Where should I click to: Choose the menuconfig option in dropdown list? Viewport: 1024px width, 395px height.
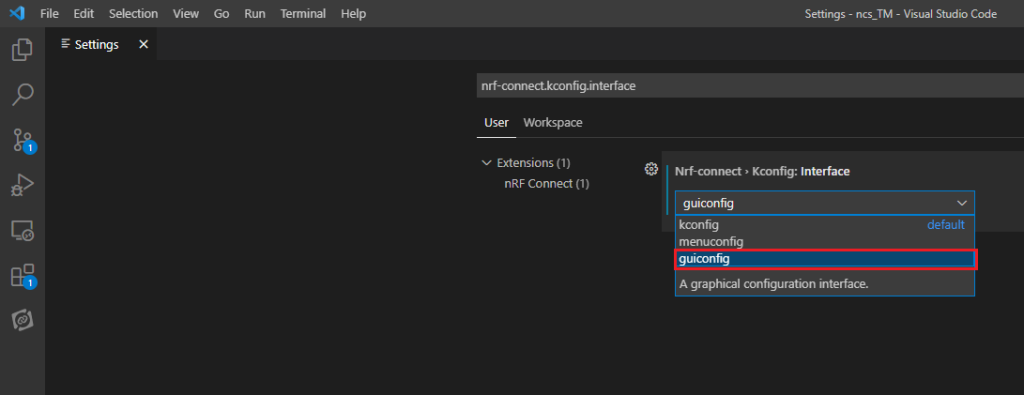[825, 242]
